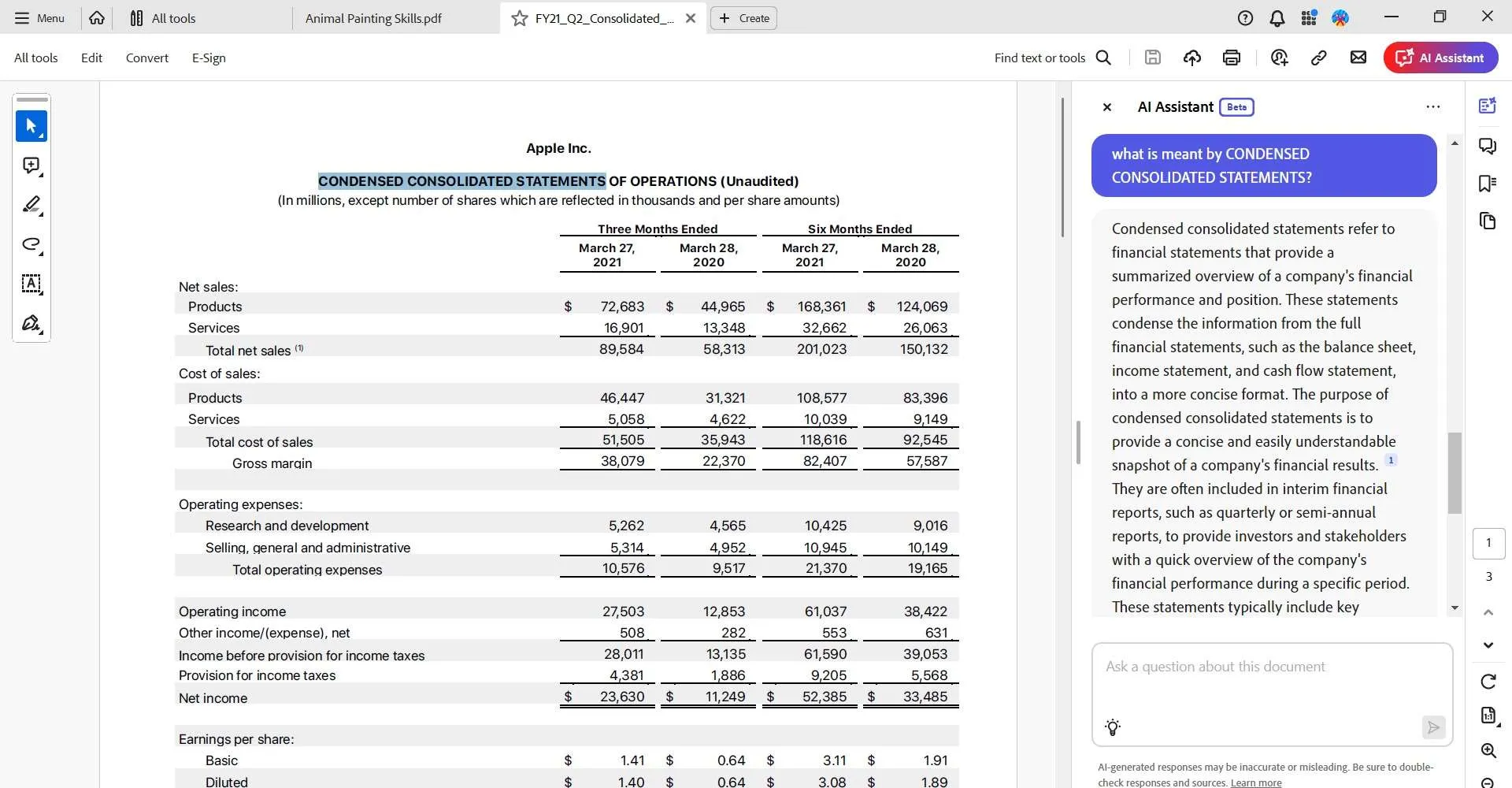Close the AI Assistant panel
This screenshot has width=1512, height=788.
(1106, 107)
